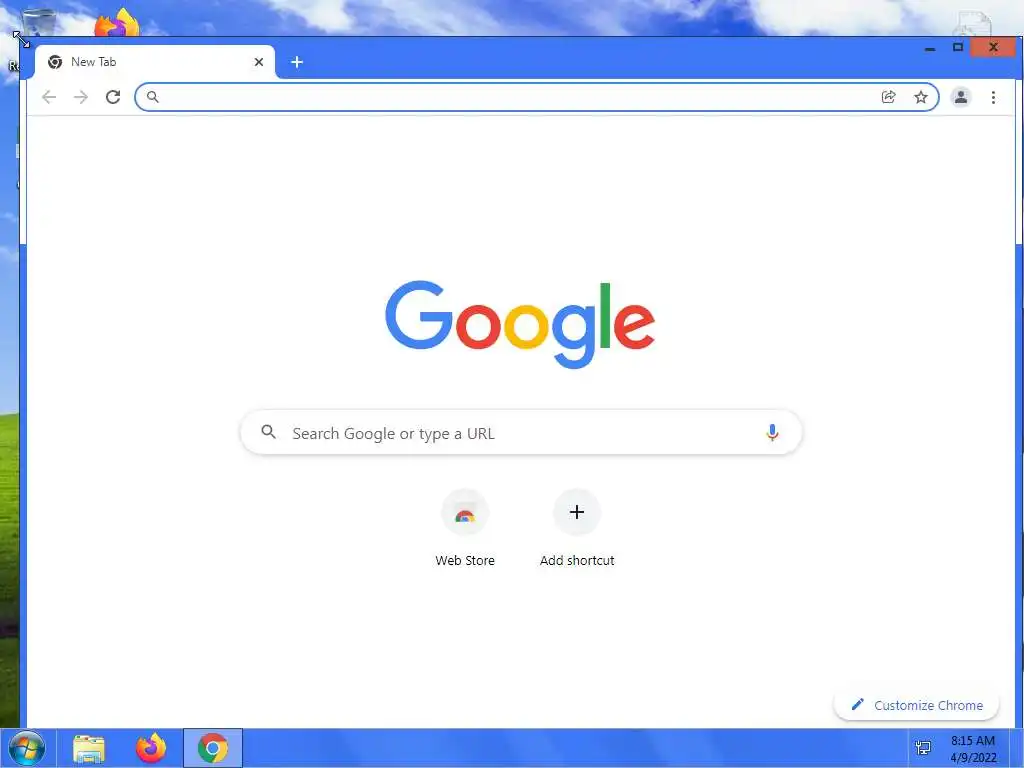Click the back navigation arrow
The height and width of the screenshot is (768, 1024).
(x=49, y=97)
